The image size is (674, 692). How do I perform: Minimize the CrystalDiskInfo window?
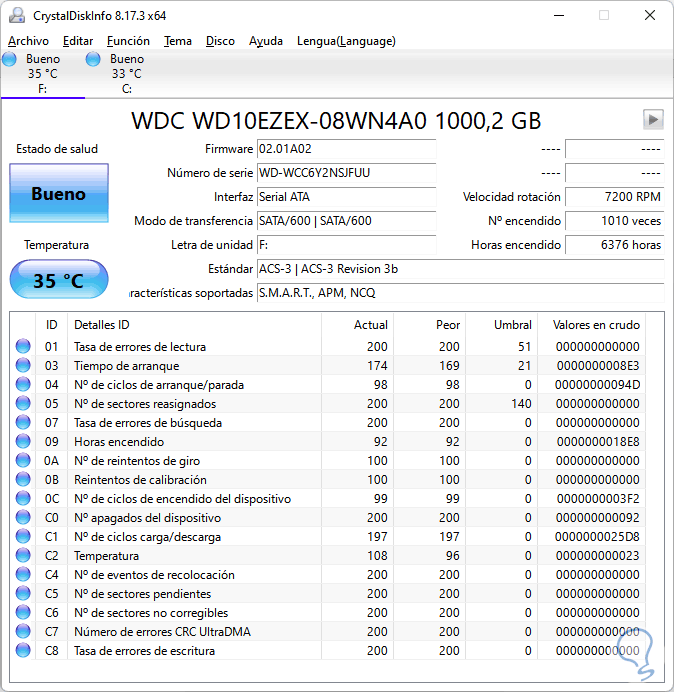click(559, 15)
